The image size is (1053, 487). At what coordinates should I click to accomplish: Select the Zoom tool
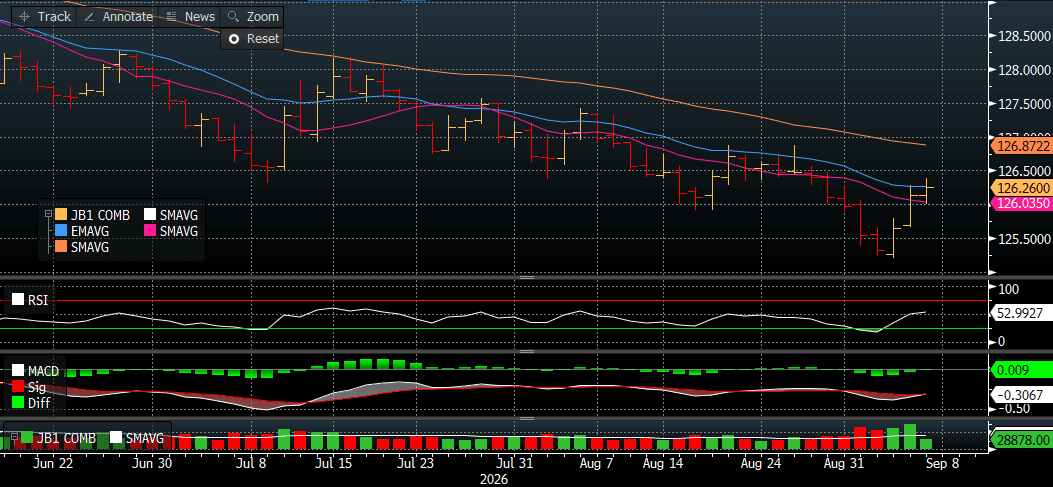click(253, 17)
